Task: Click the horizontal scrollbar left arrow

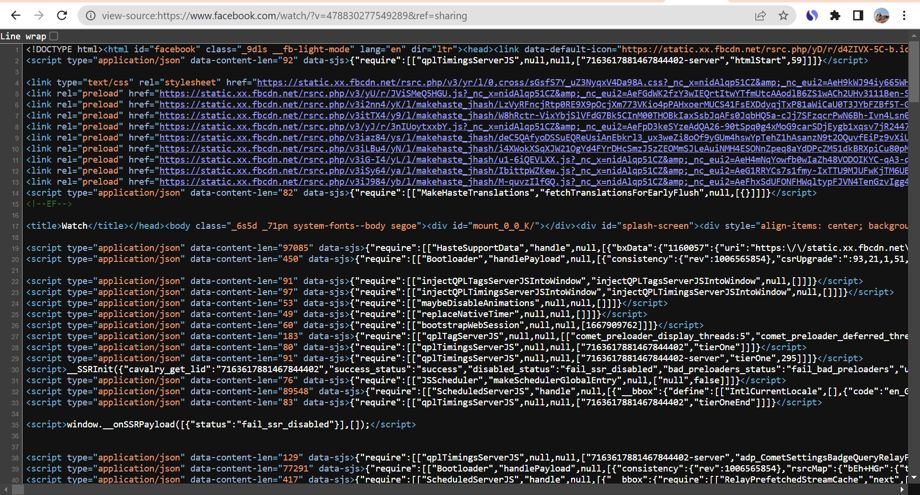Action: click(x=5, y=490)
